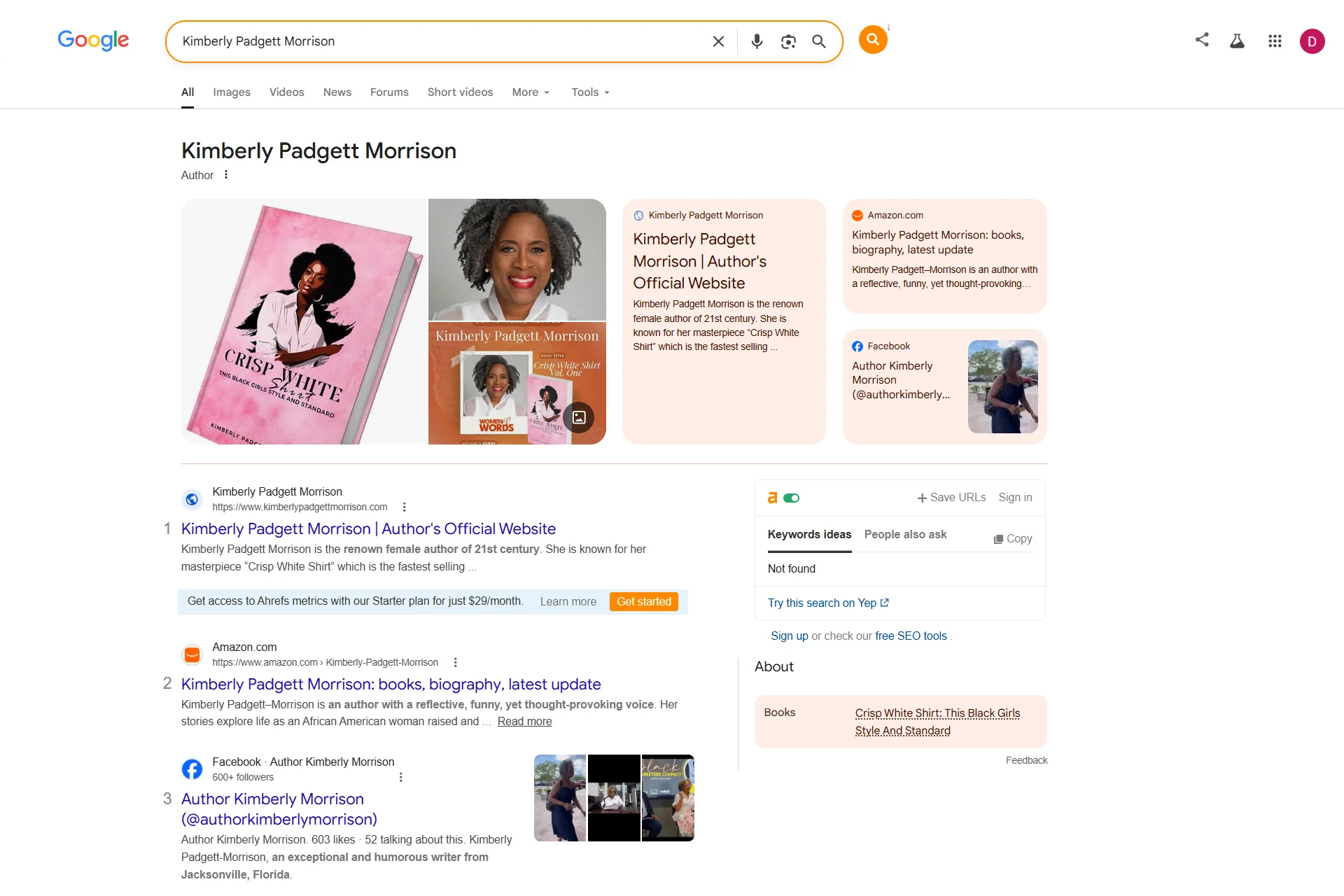Open Official Website card in top panel
Viewport: 1344px width, 896px height.
[724, 322]
